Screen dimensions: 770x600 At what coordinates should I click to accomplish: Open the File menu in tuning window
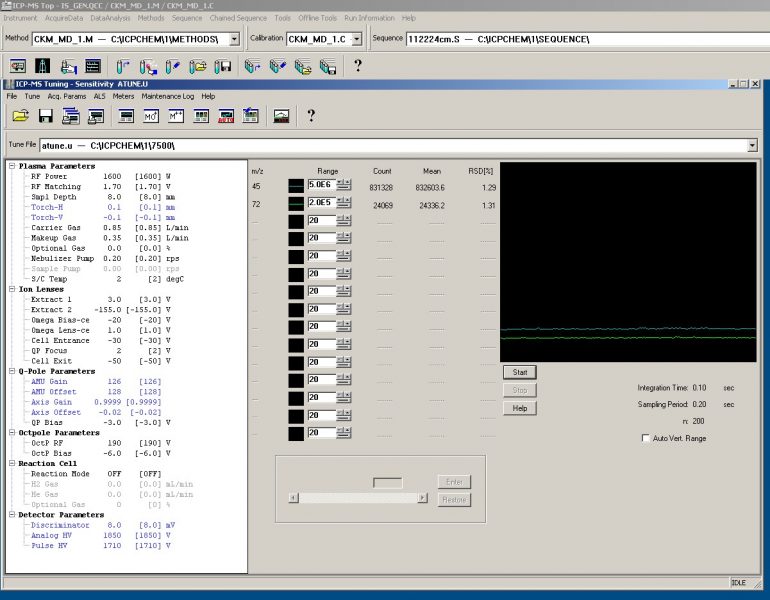pyautogui.click(x=12, y=96)
